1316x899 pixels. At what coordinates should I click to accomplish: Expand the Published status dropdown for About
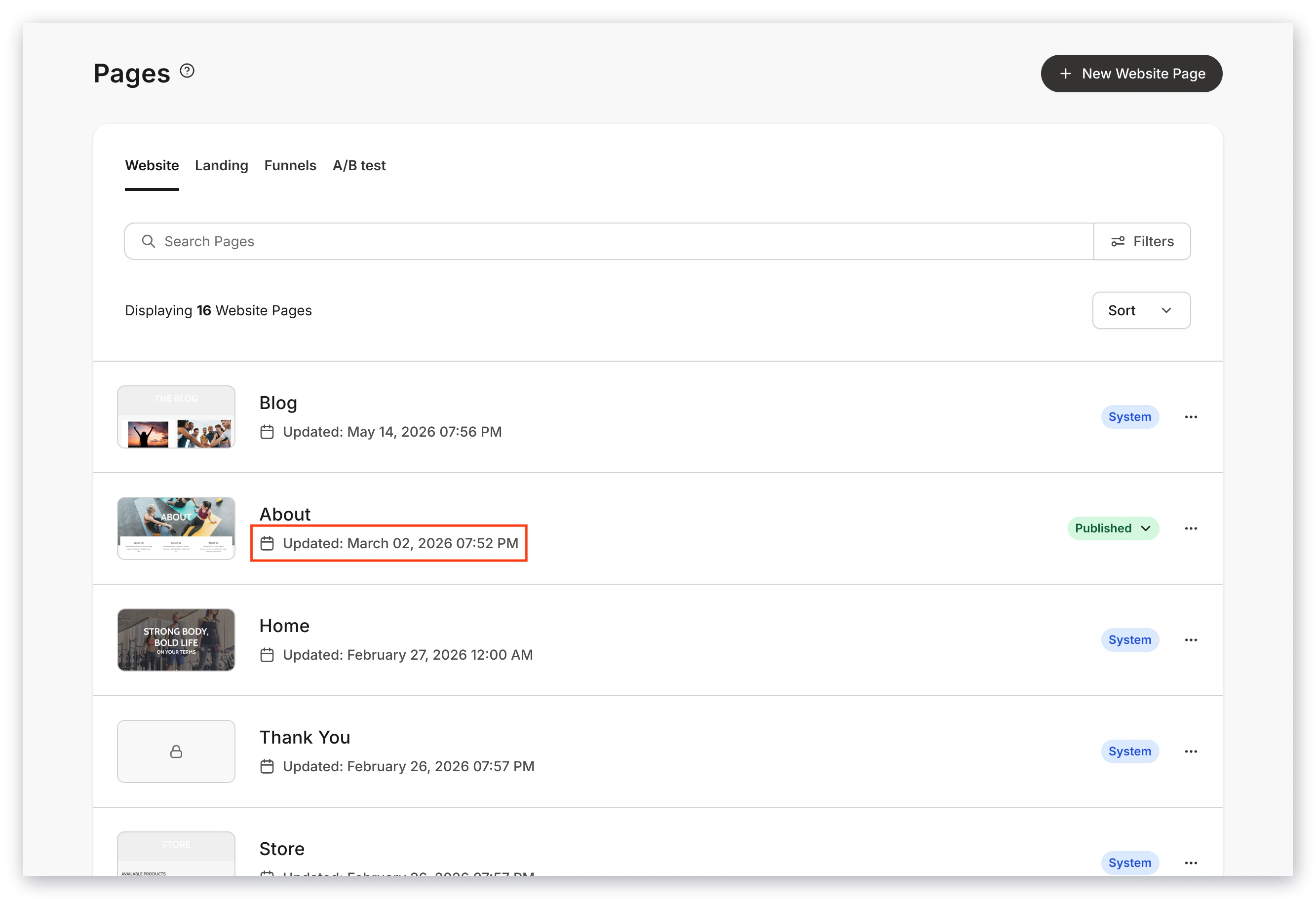pos(1113,528)
